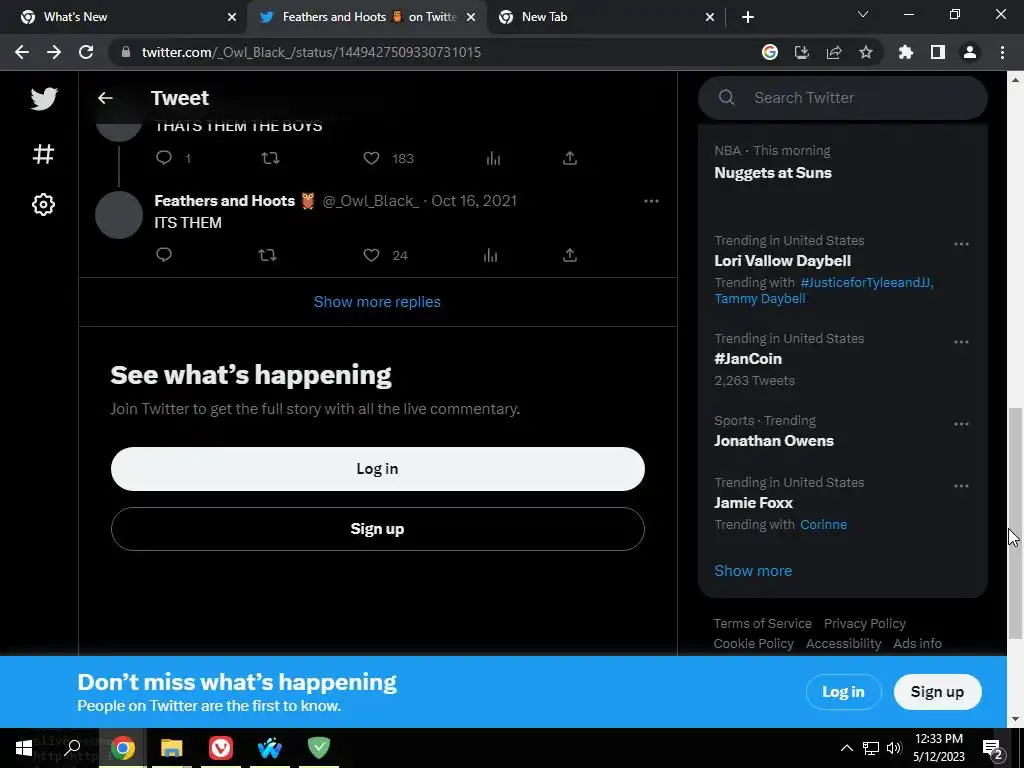Click Show more replies

[x=377, y=302]
